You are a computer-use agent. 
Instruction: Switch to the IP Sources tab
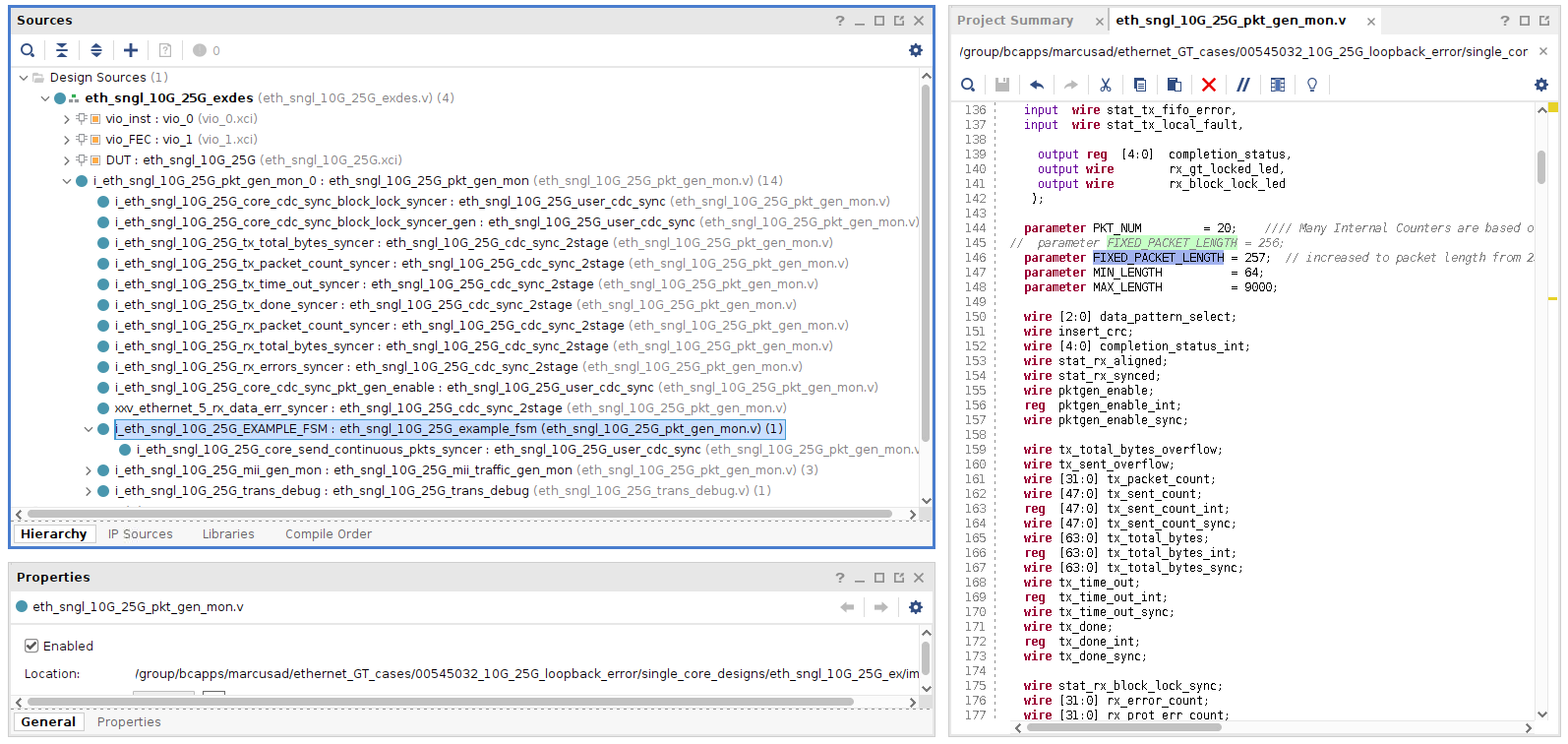(x=141, y=534)
